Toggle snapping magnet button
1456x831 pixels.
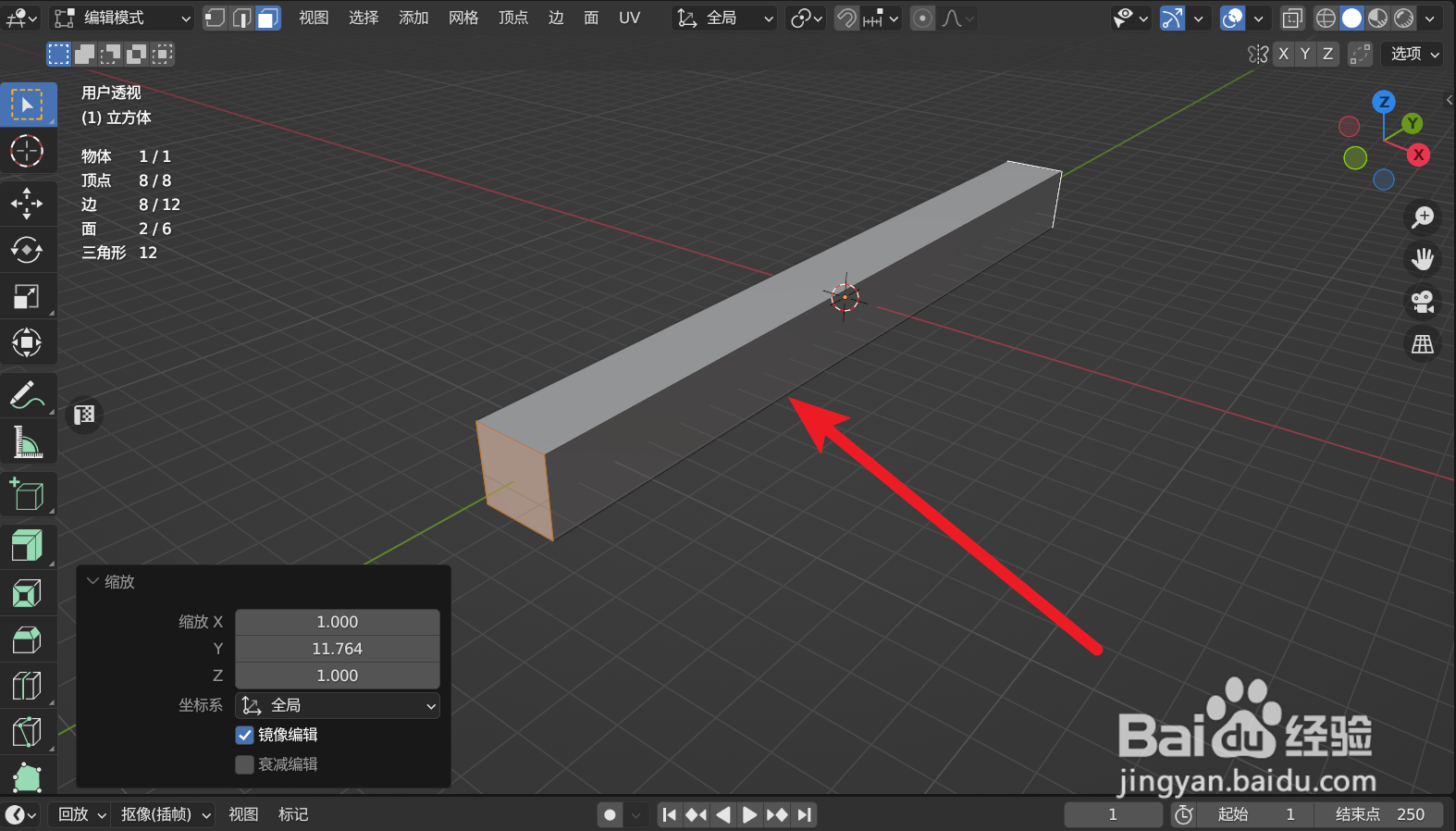(846, 18)
